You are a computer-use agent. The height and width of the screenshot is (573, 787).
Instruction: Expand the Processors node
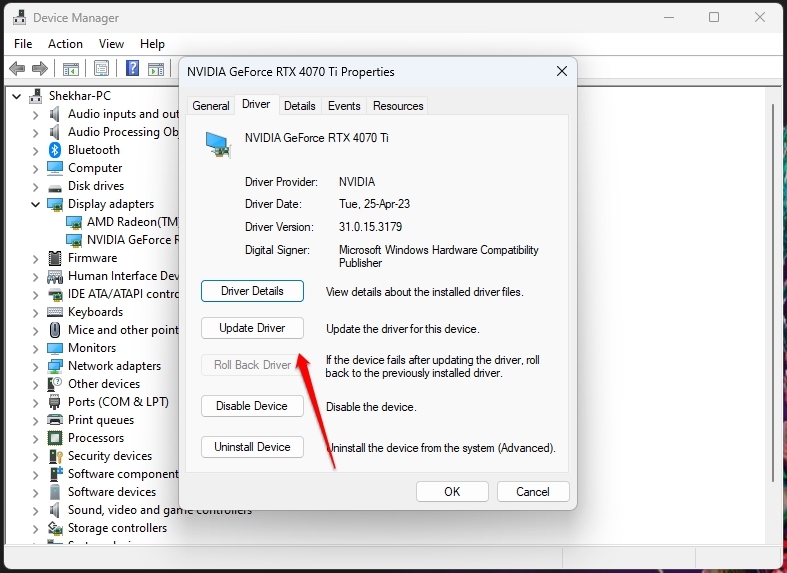pos(35,439)
